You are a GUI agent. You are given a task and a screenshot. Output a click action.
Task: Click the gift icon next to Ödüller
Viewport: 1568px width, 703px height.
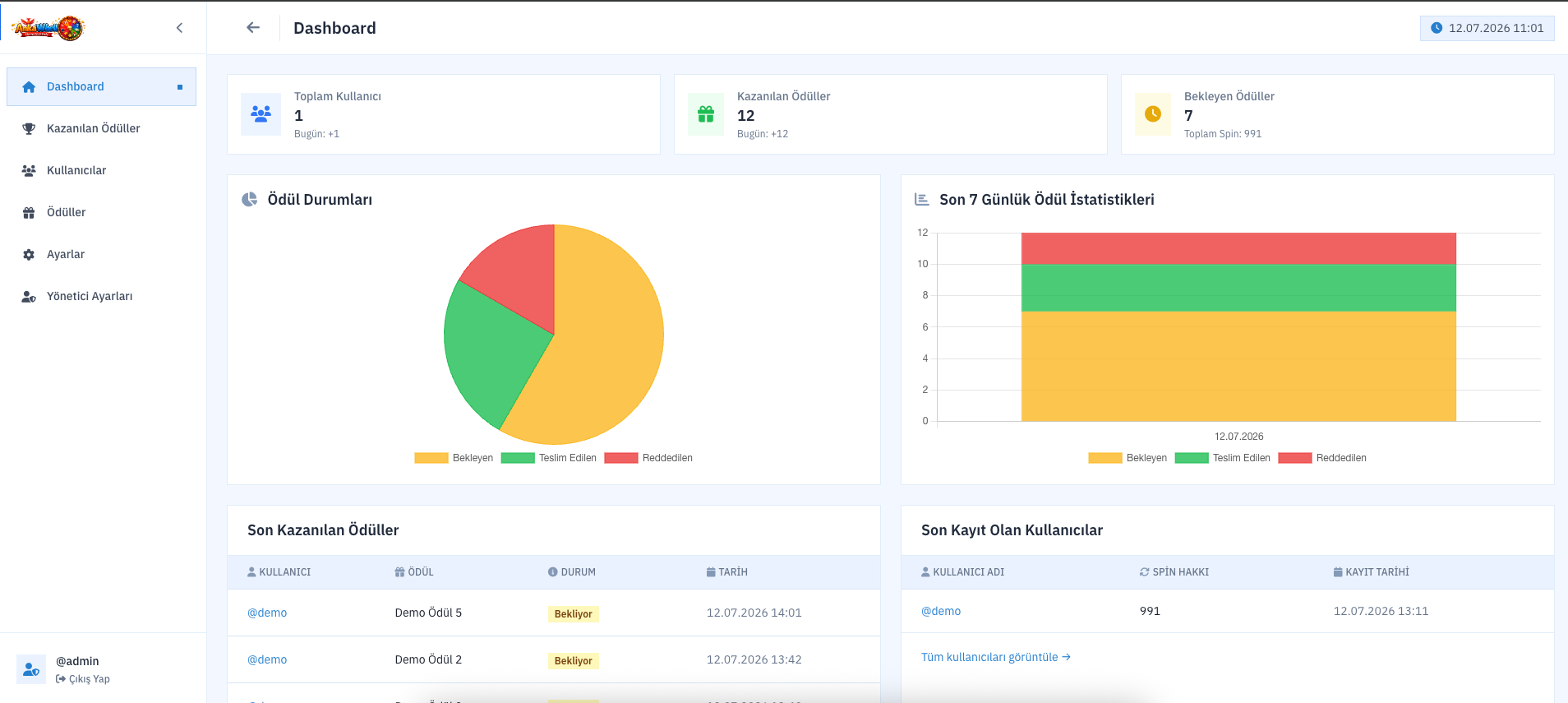coord(29,213)
